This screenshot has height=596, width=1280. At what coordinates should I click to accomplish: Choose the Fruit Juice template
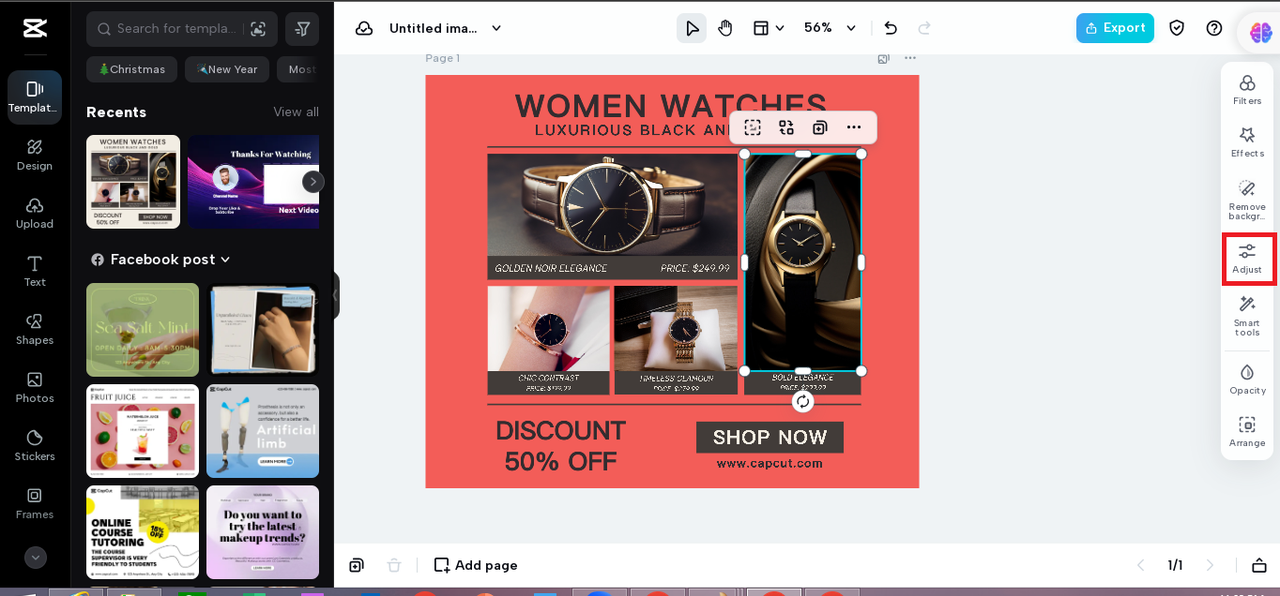pos(142,431)
